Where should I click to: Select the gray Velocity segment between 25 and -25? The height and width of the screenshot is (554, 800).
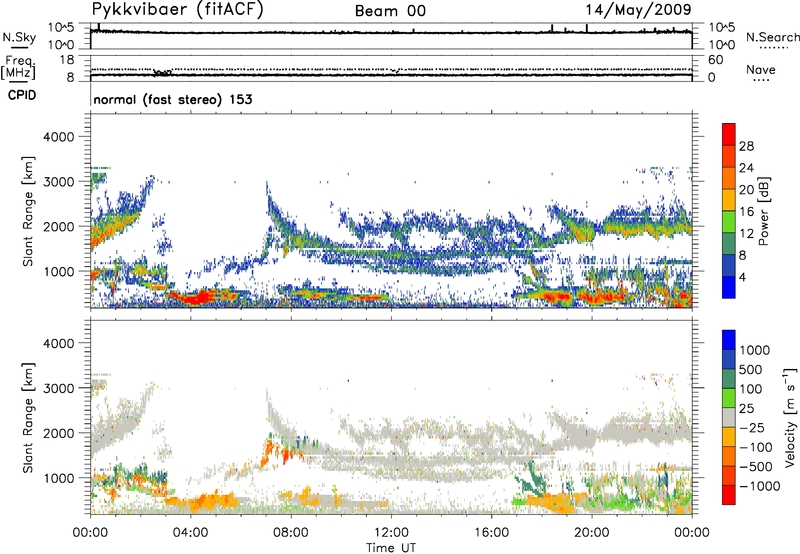tap(729, 418)
